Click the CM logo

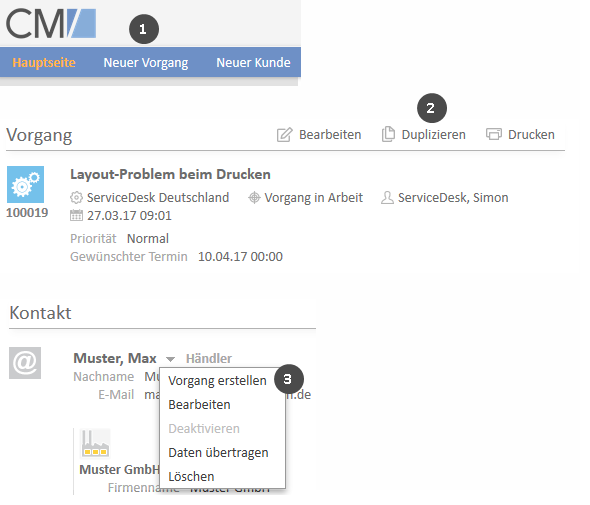point(51,24)
